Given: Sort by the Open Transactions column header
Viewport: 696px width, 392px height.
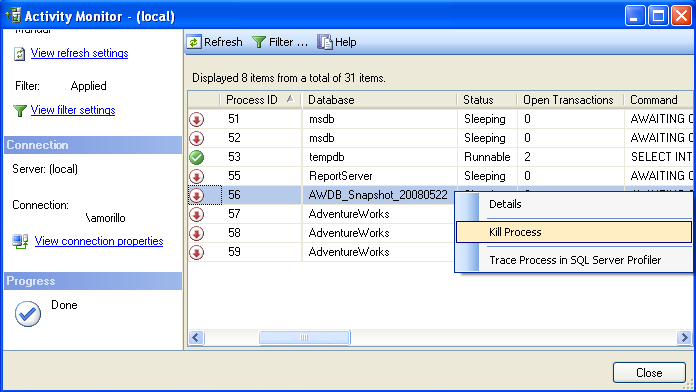Looking at the screenshot, I should point(570,100).
